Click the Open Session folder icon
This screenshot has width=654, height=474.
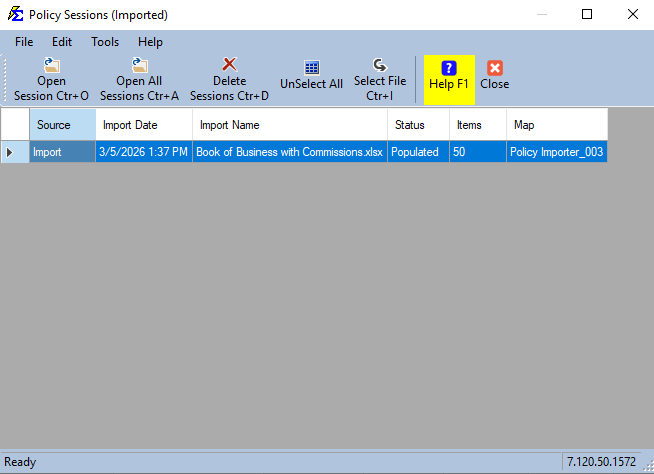52,65
